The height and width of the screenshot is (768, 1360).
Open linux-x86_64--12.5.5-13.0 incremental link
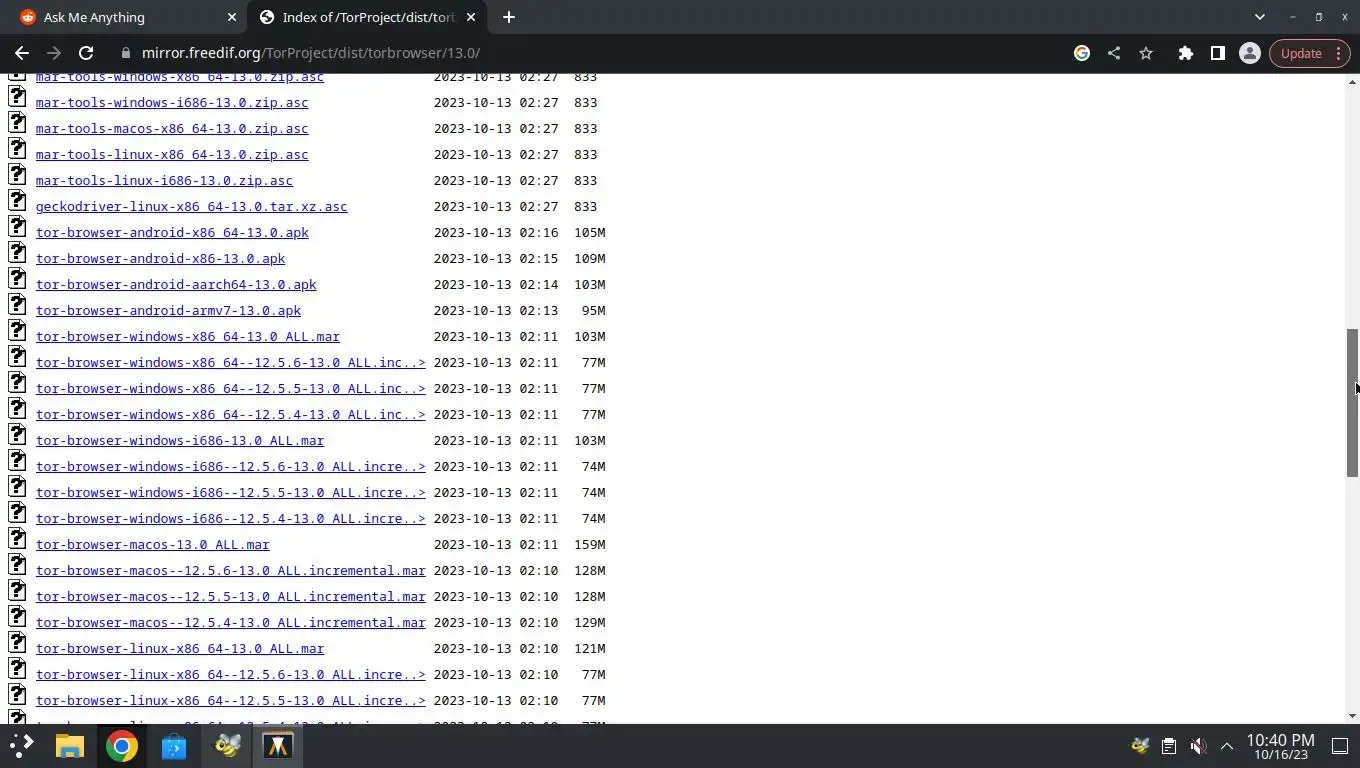coord(231,701)
